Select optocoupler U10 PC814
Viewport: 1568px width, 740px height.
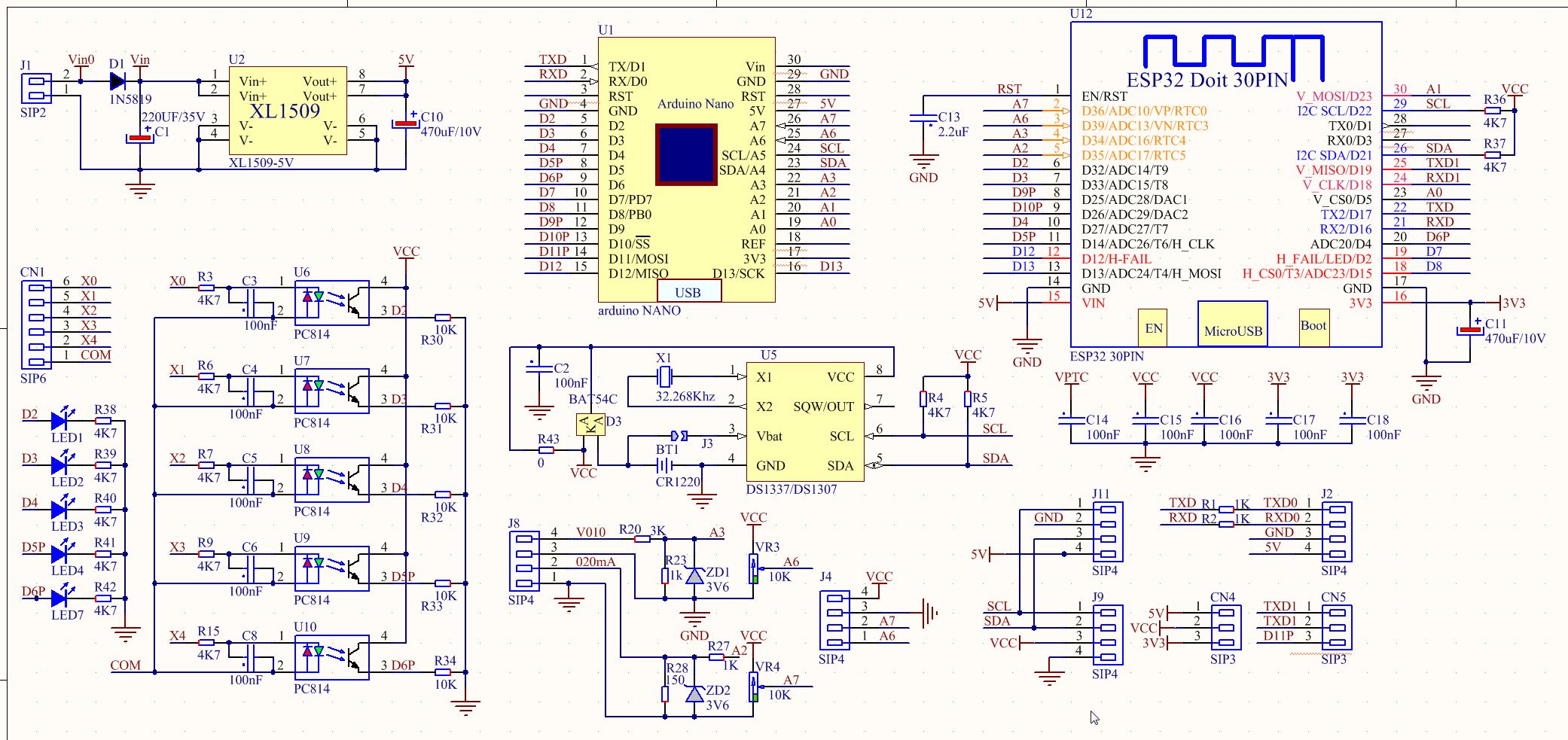coord(331,658)
